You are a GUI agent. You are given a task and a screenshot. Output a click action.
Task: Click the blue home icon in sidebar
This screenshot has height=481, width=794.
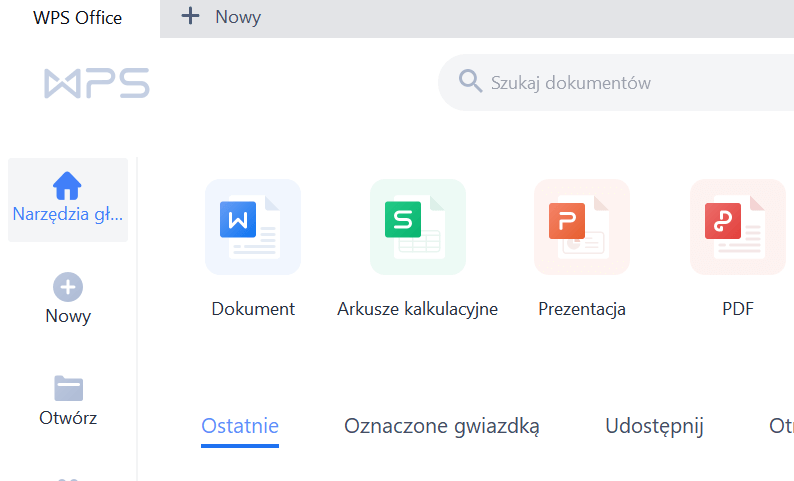(x=67, y=185)
